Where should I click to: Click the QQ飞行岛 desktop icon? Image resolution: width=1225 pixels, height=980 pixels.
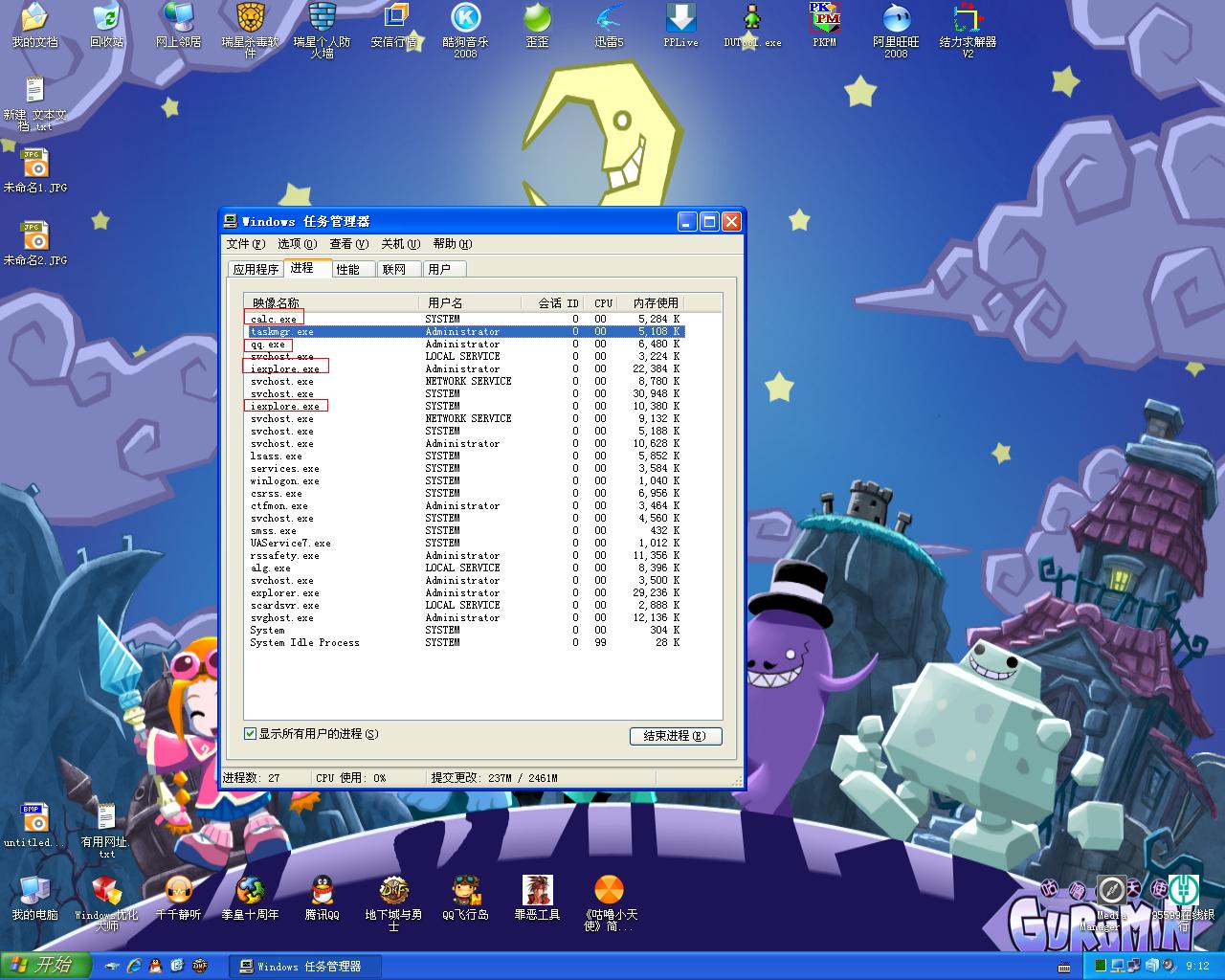(x=466, y=898)
